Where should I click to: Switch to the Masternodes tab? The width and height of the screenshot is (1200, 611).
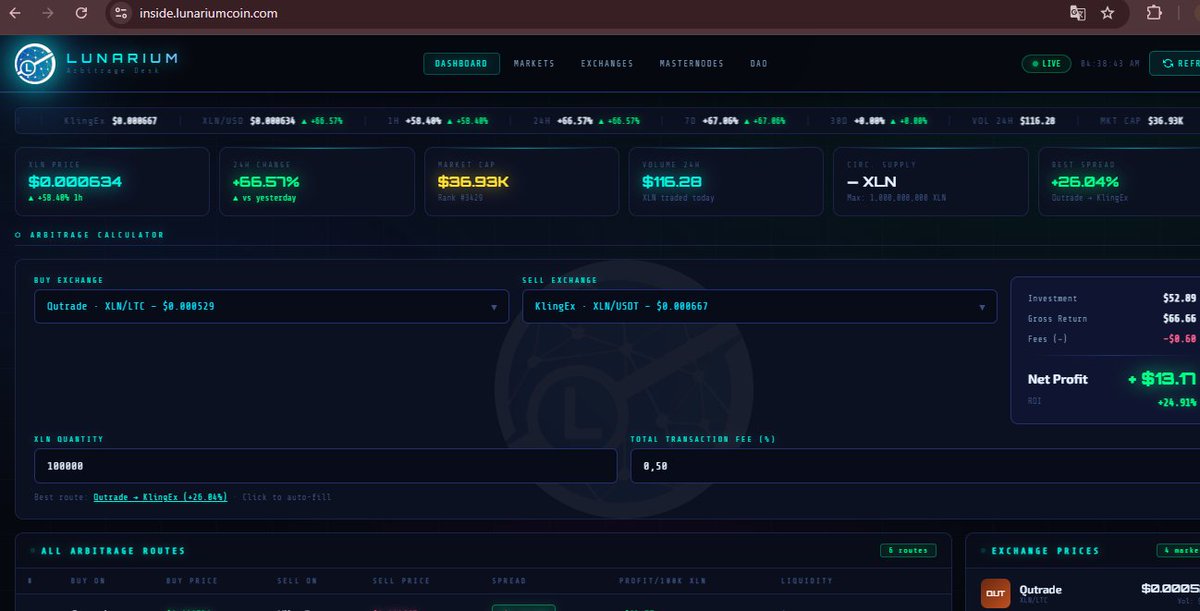pyautogui.click(x=691, y=64)
